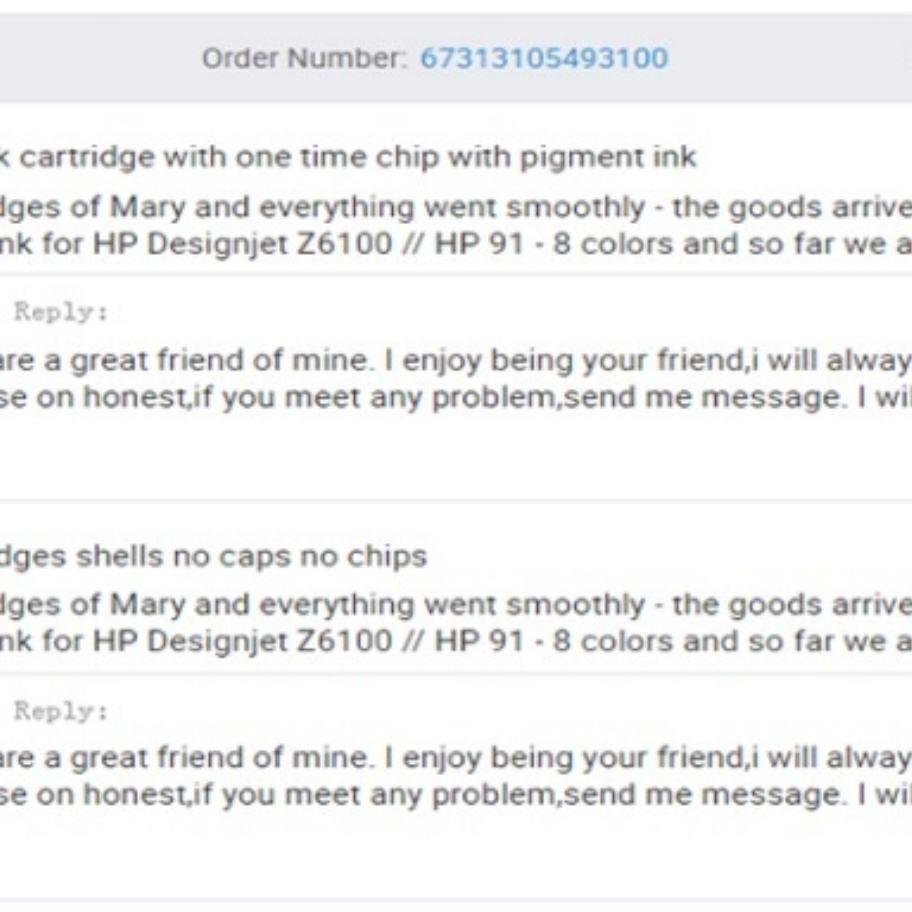Select "everything went smoothly" in the pigment ink review

tap(452, 208)
